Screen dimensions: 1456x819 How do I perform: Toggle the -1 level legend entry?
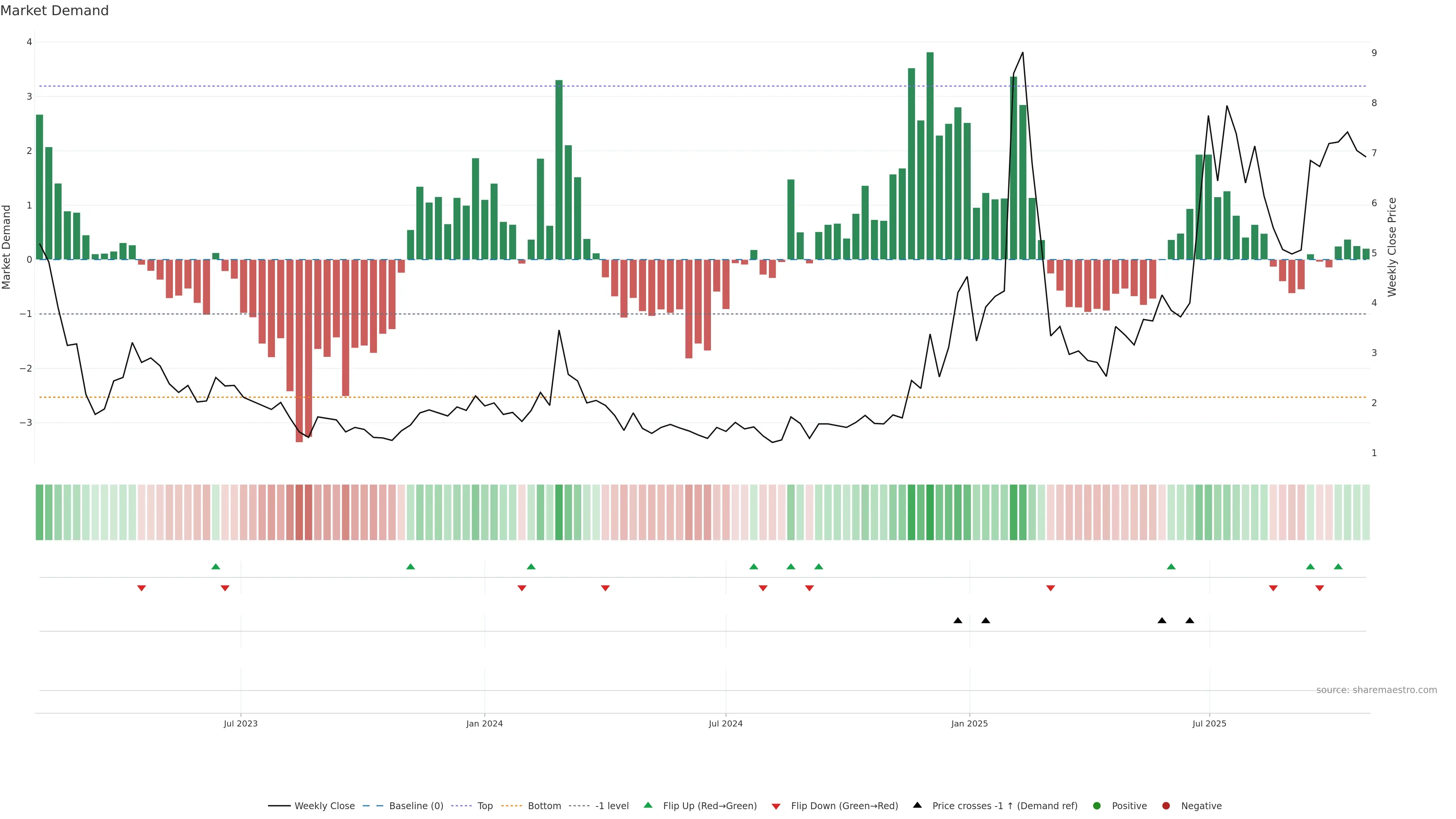pyautogui.click(x=612, y=806)
